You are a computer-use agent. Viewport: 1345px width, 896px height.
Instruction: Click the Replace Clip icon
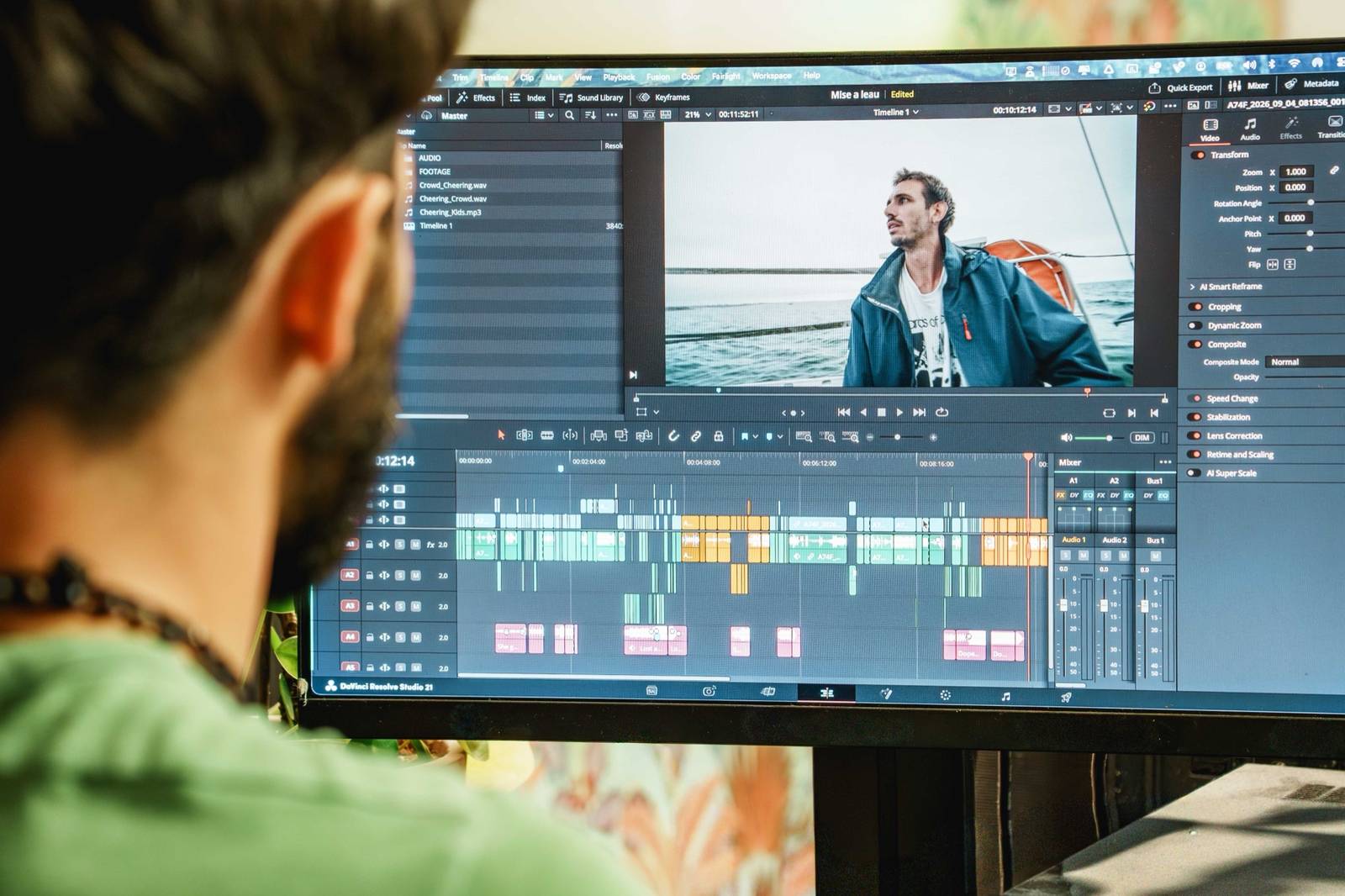(x=644, y=435)
